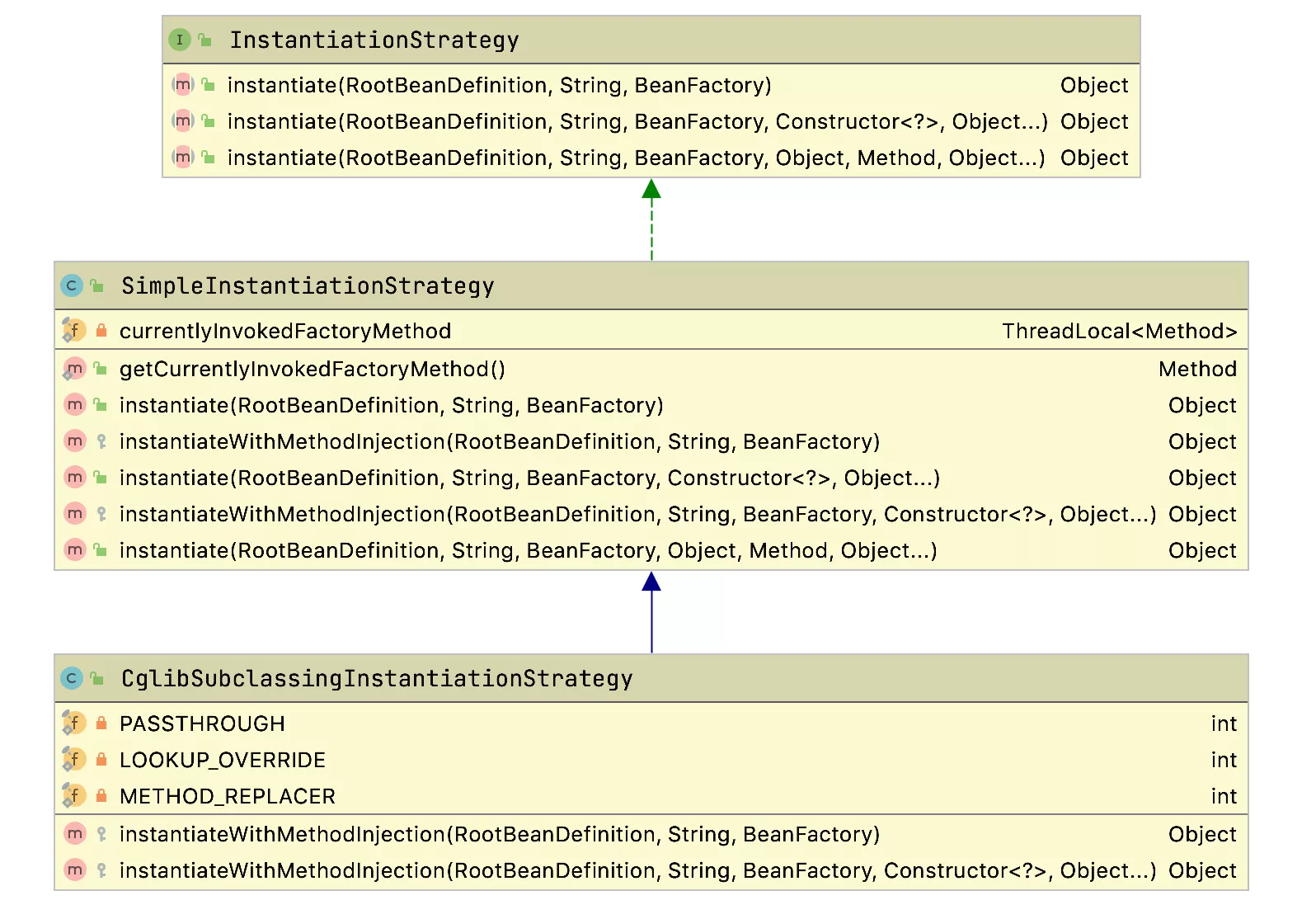Select InstantiationStrategy instantiate method with Object, Method parameters

(x=637, y=158)
